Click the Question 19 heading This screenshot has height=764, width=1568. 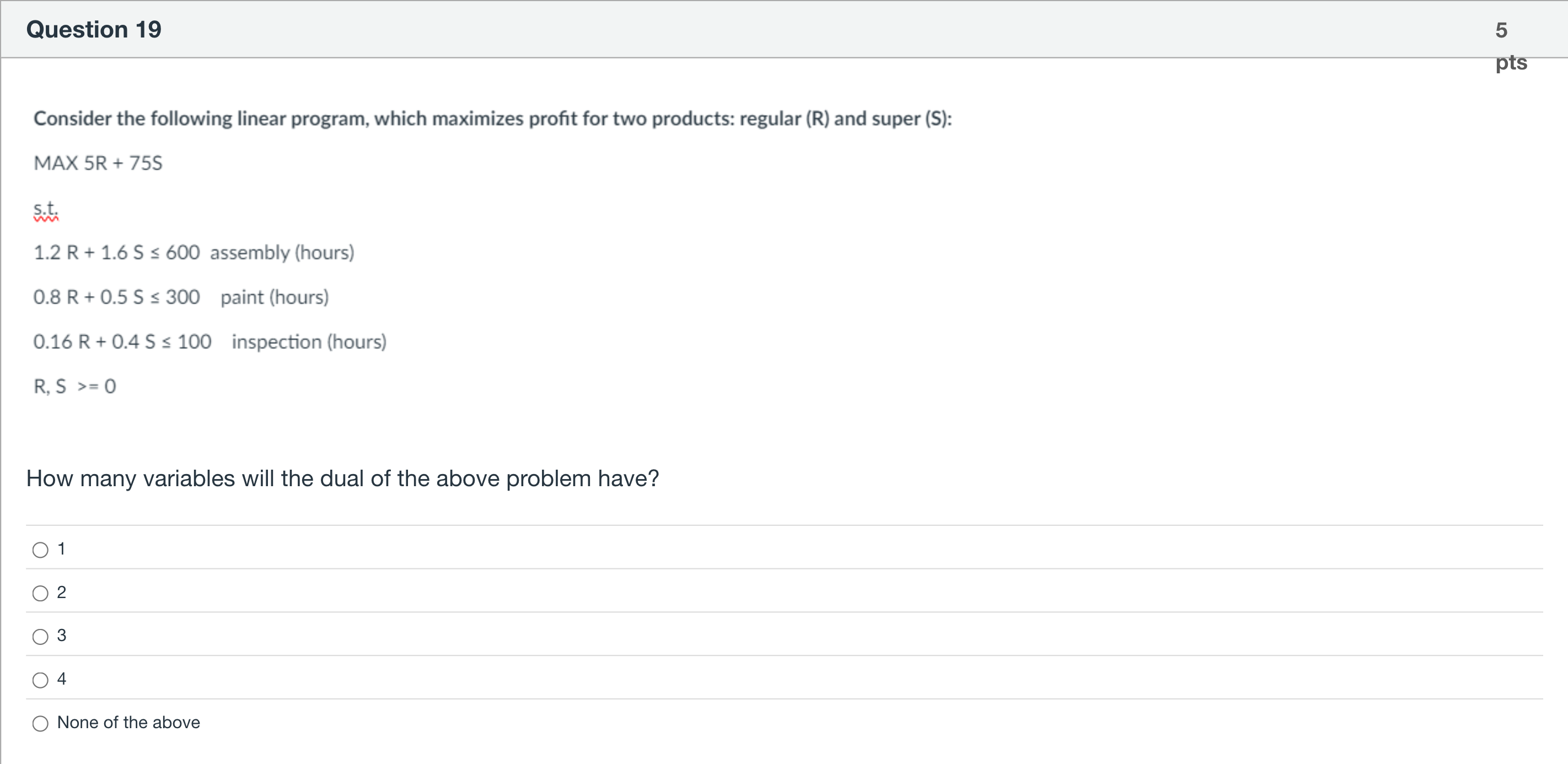94,29
